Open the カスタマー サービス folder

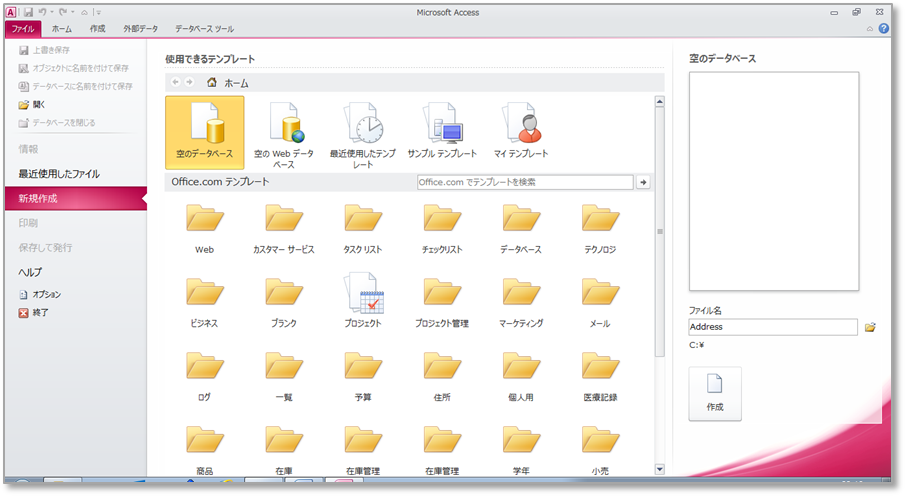283,229
